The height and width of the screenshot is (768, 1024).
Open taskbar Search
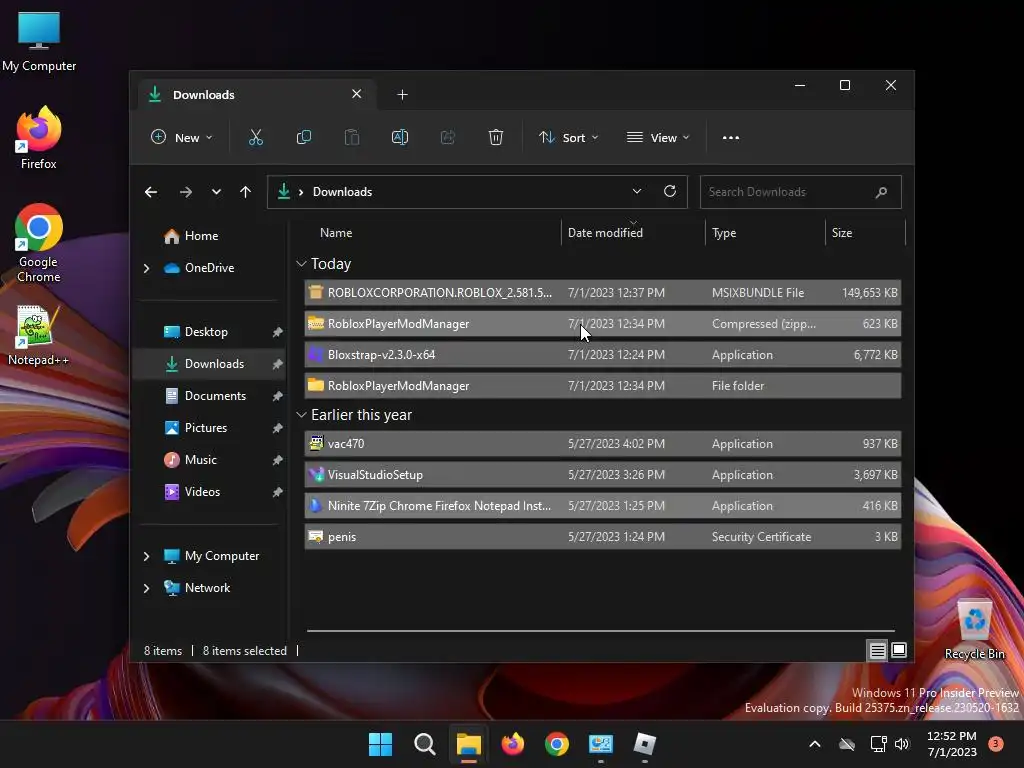pos(424,744)
